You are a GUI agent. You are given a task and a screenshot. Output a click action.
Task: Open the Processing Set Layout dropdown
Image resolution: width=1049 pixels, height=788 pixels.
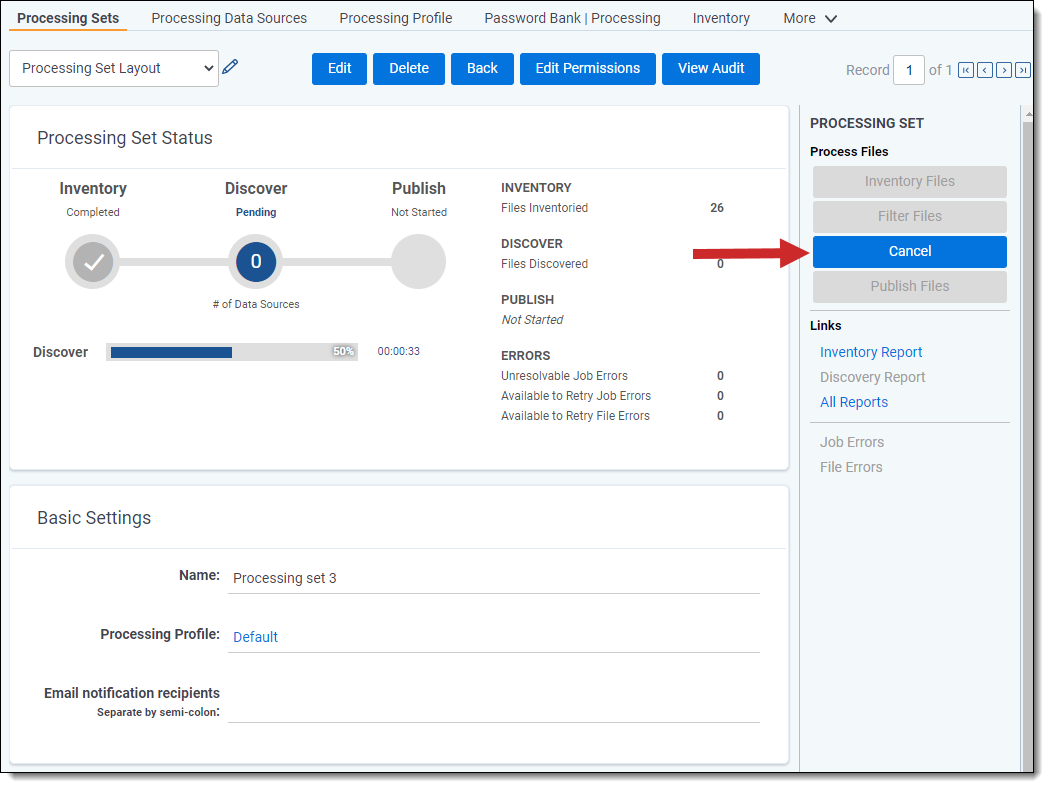114,69
